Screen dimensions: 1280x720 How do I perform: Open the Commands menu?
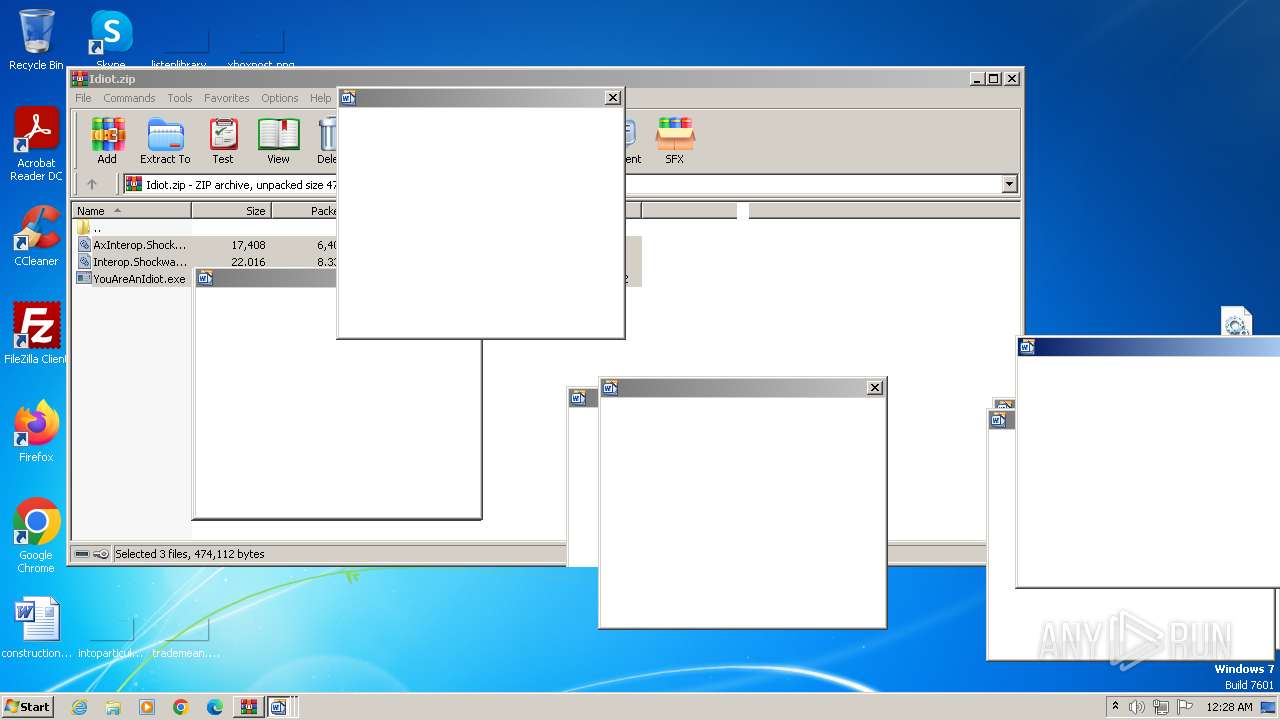(x=129, y=98)
